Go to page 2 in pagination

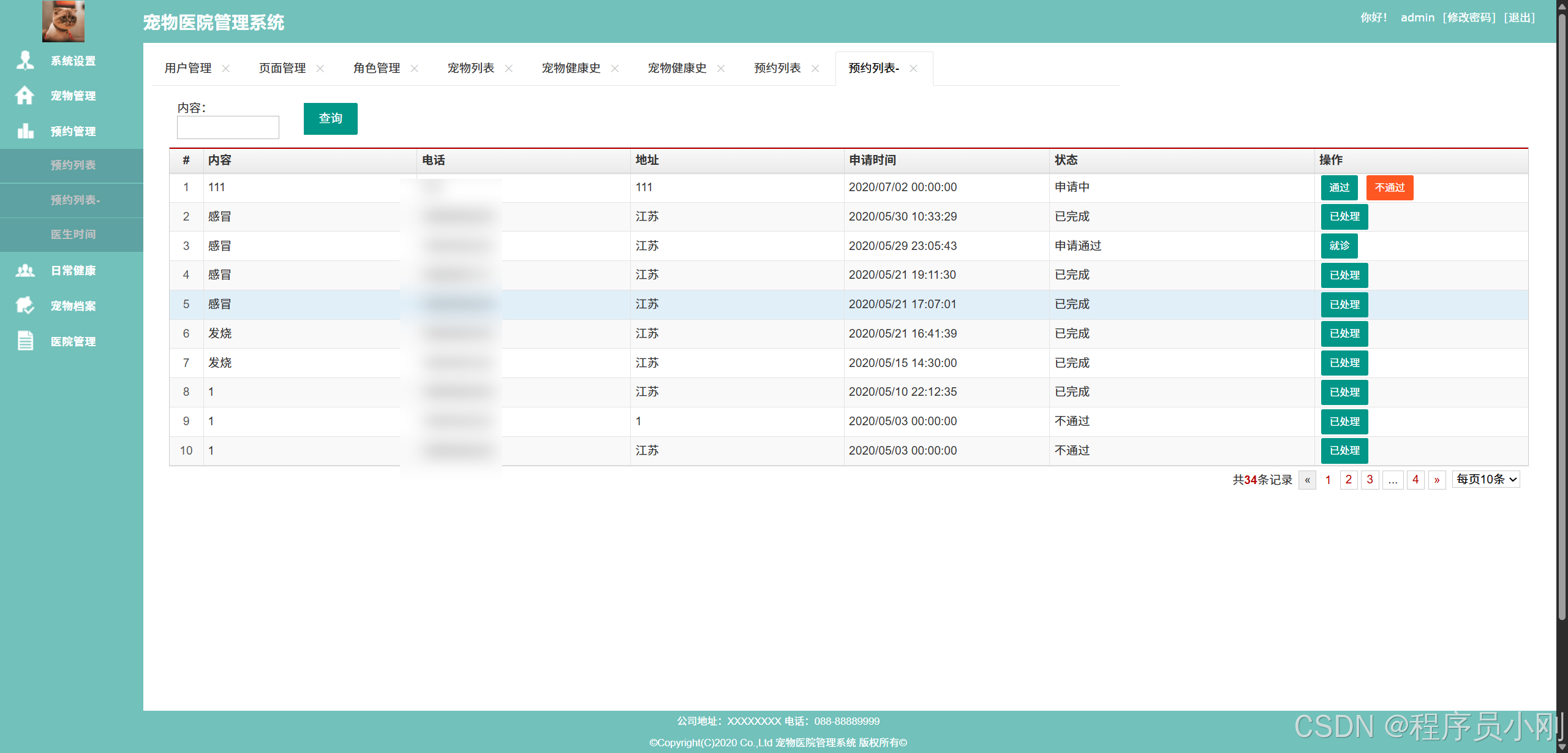(x=1348, y=479)
